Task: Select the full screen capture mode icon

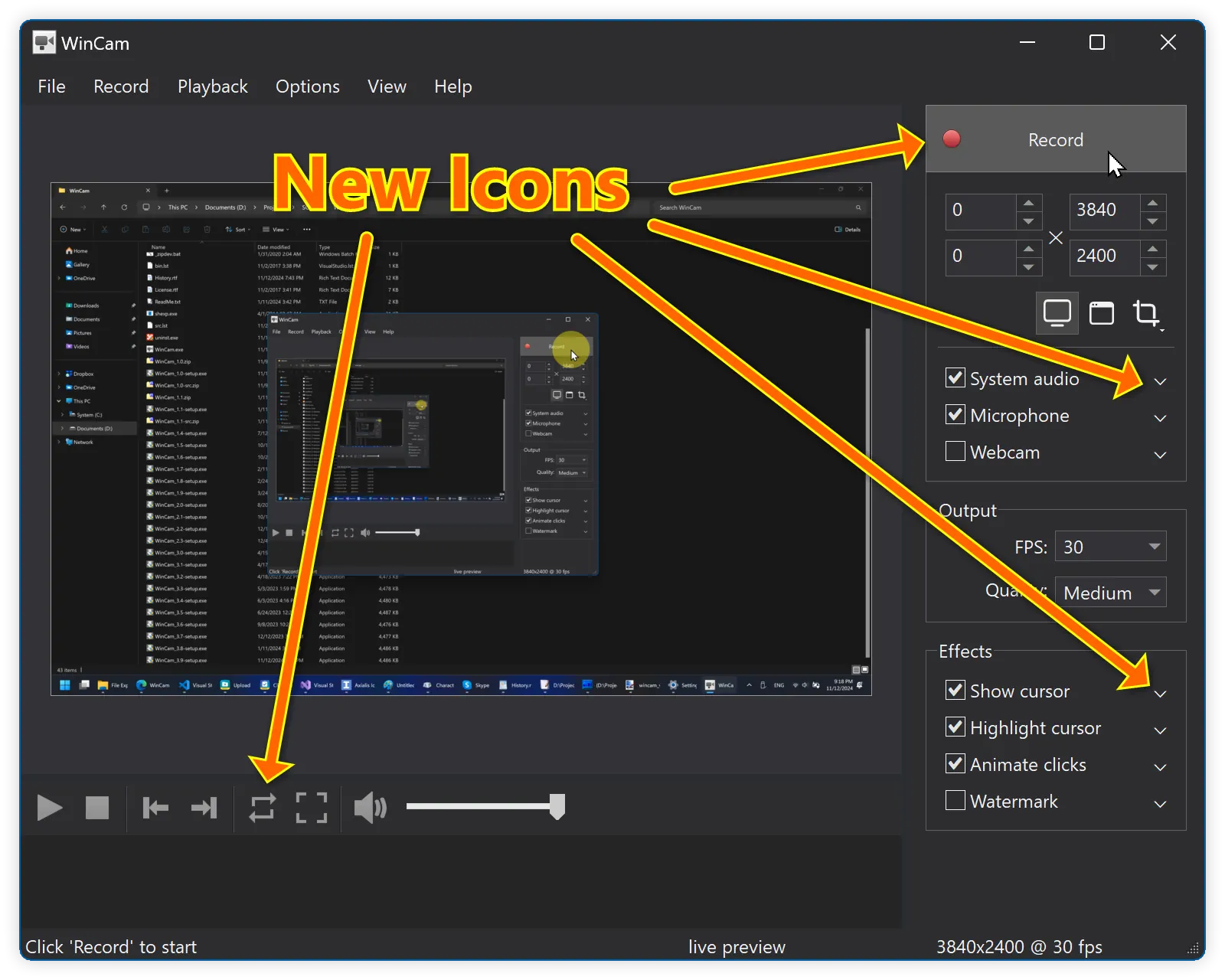Action: coord(1057,313)
